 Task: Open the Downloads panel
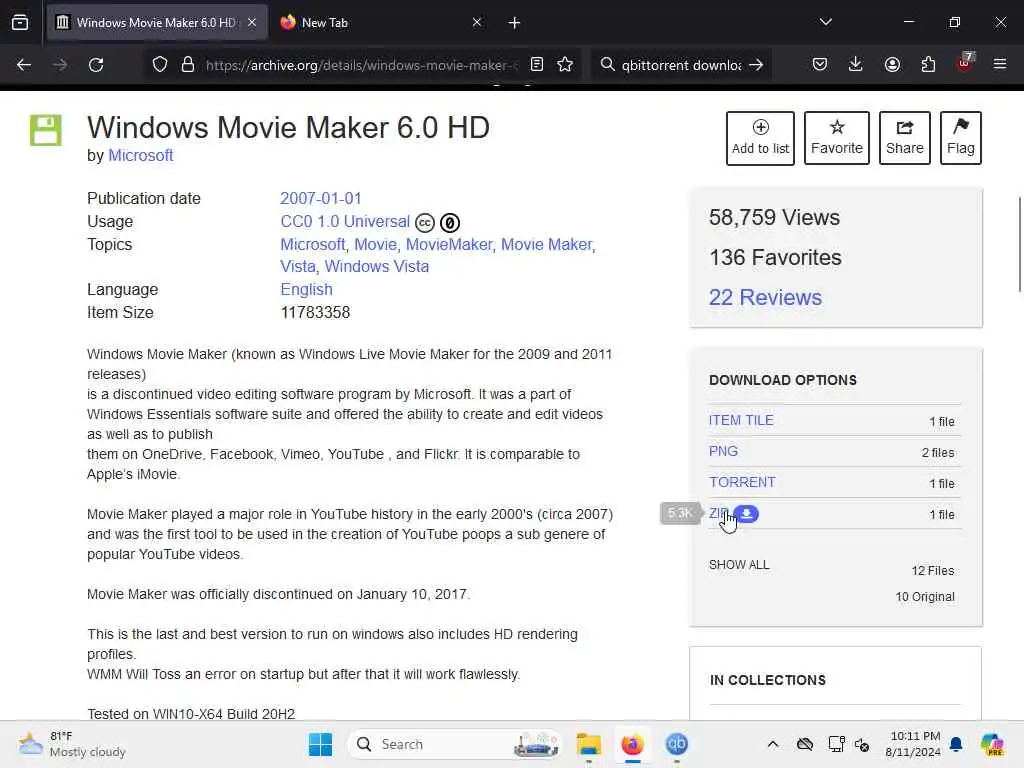856,64
